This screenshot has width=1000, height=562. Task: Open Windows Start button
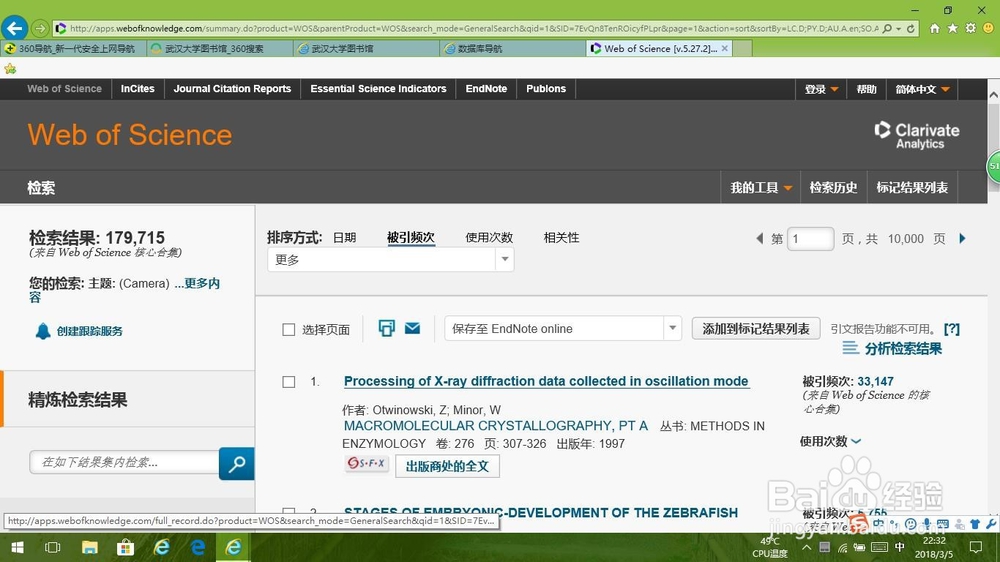pyautogui.click(x=18, y=547)
